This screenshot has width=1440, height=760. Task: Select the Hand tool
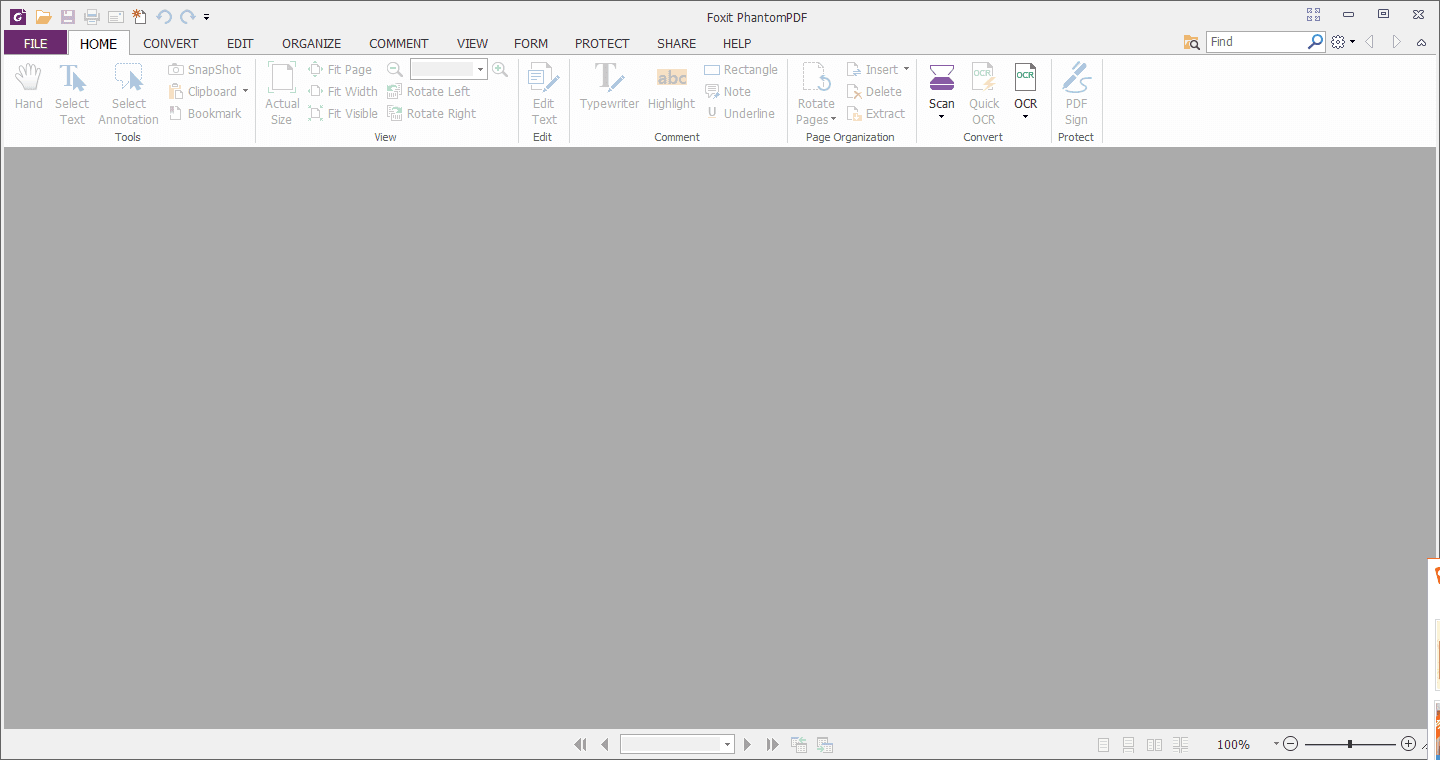[28, 87]
